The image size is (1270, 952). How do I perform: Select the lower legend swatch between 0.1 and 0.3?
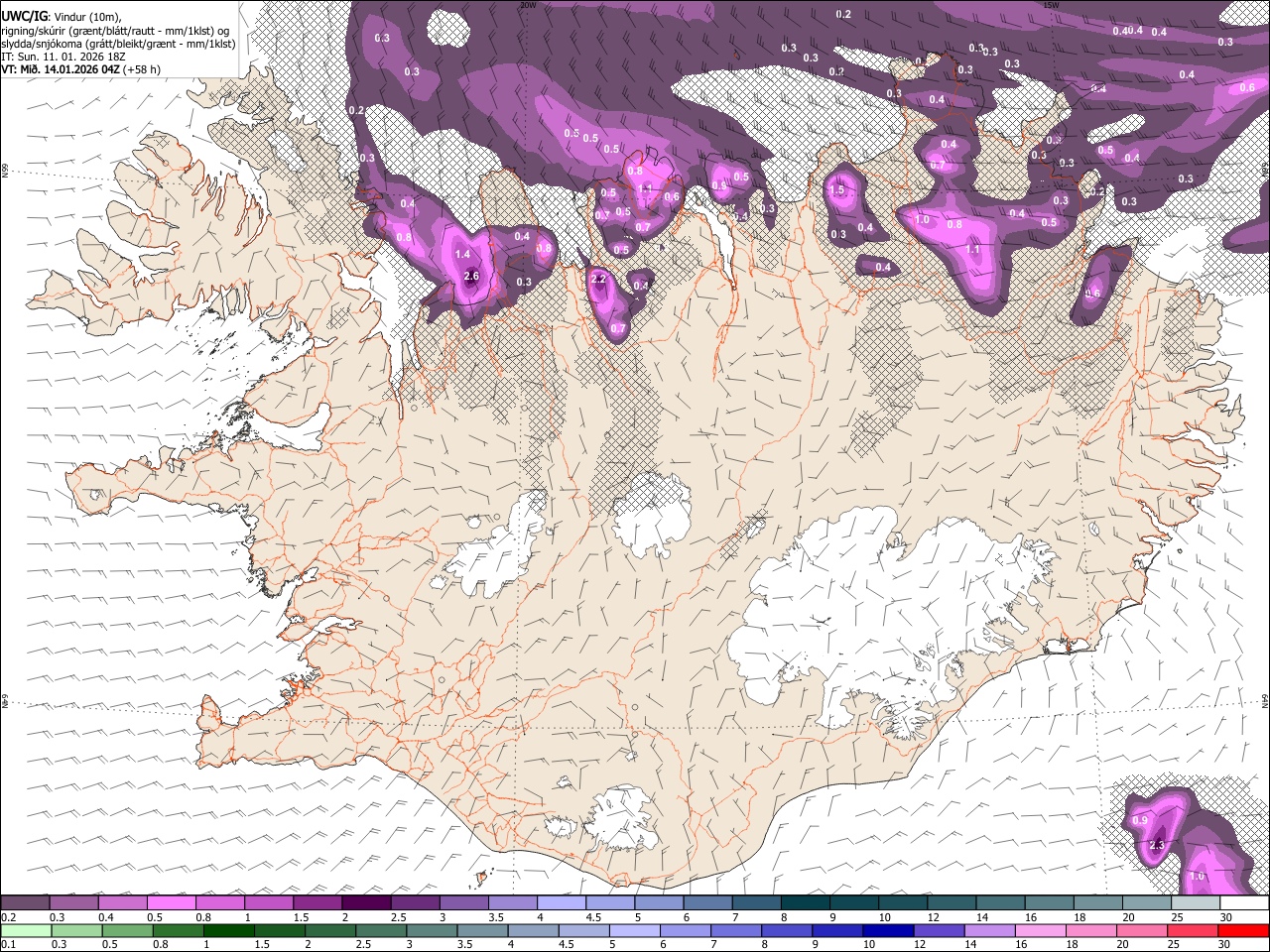coord(25,931)
